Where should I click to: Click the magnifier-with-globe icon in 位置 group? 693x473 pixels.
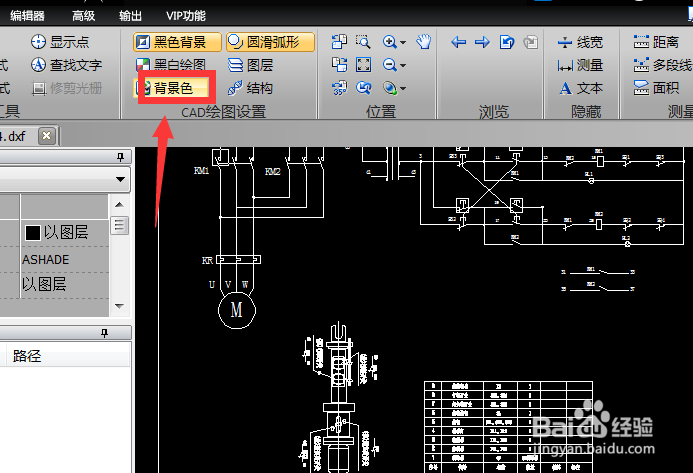(x=389, y=88)
